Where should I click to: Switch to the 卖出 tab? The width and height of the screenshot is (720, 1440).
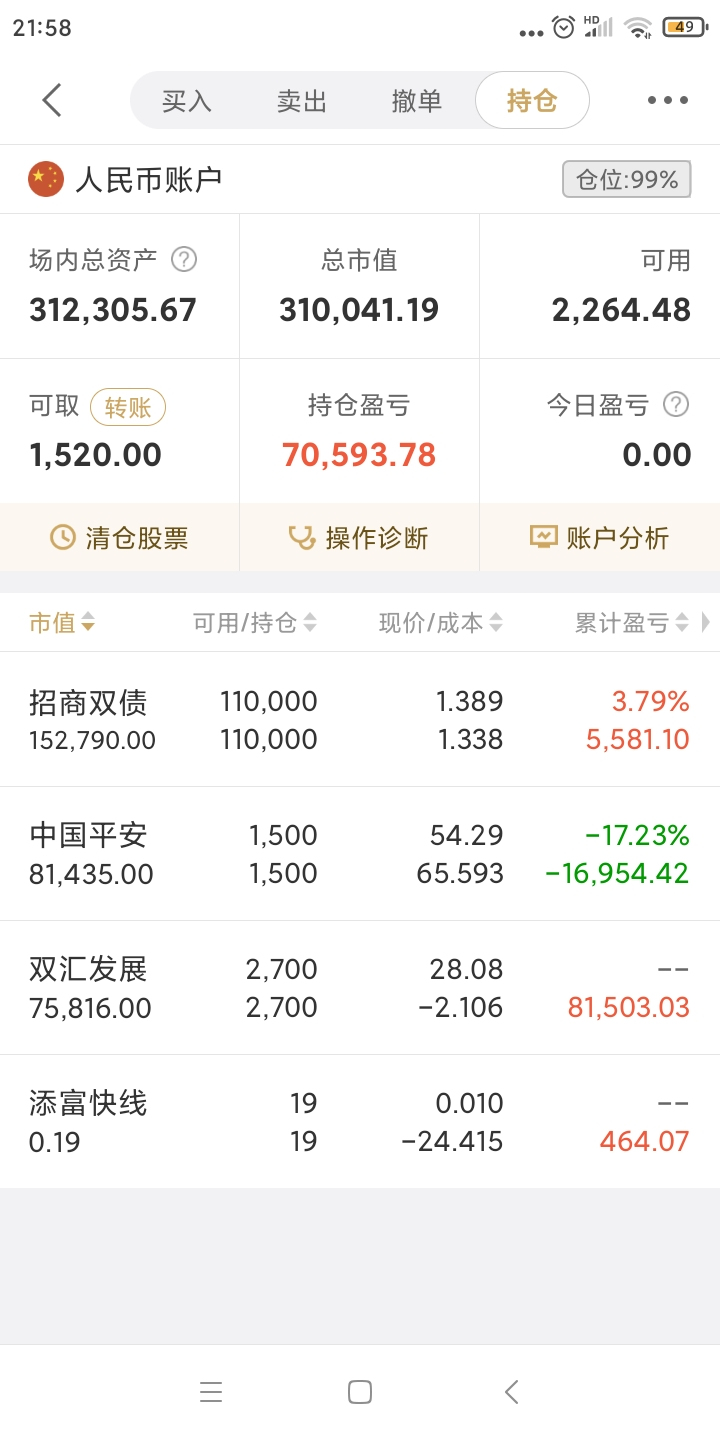[x=302, y=101]
